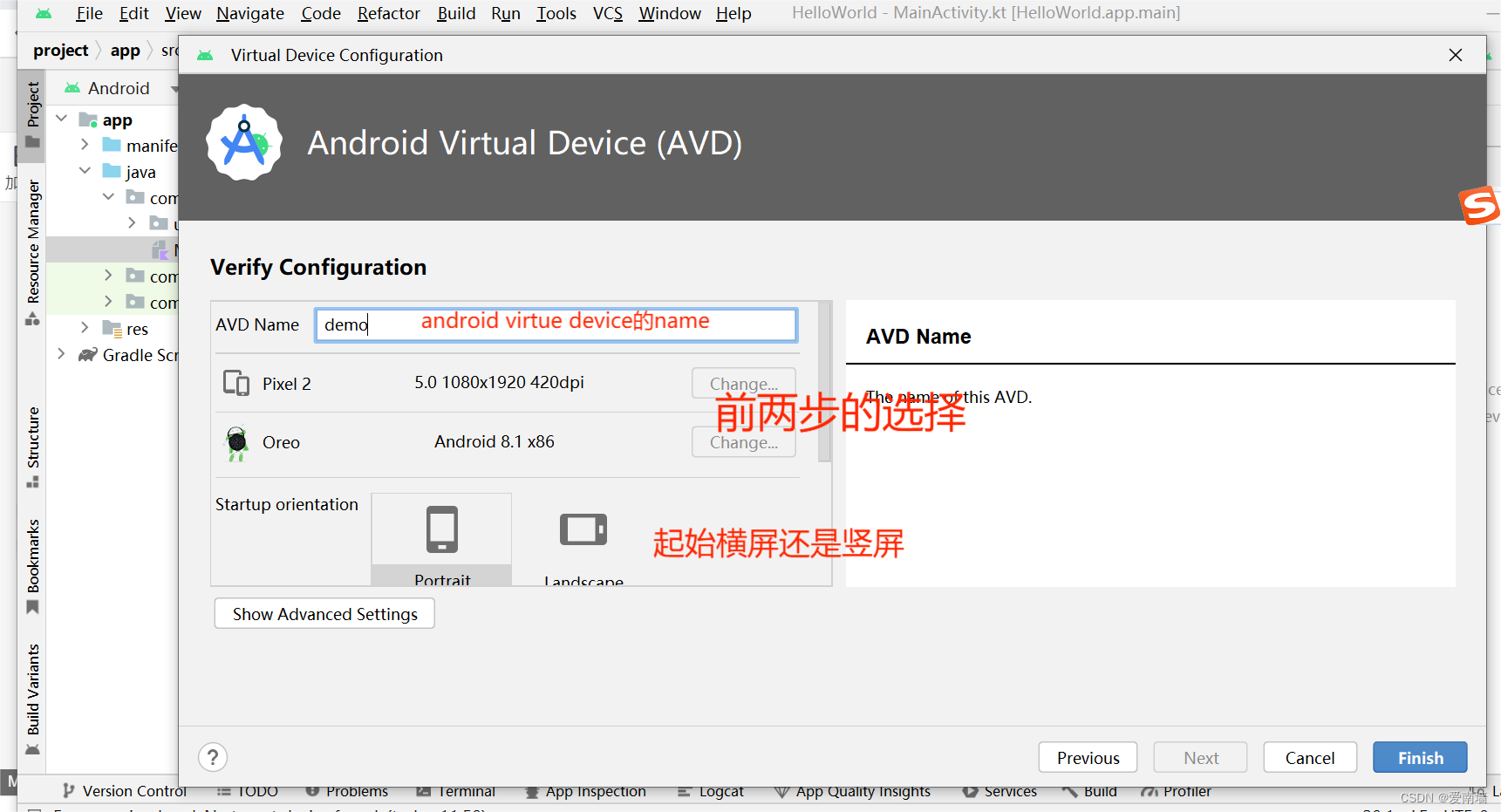Click the Sogou input method icon
The width and height of the screenshot is (1501, 812).
click(x=1479, y=206)
